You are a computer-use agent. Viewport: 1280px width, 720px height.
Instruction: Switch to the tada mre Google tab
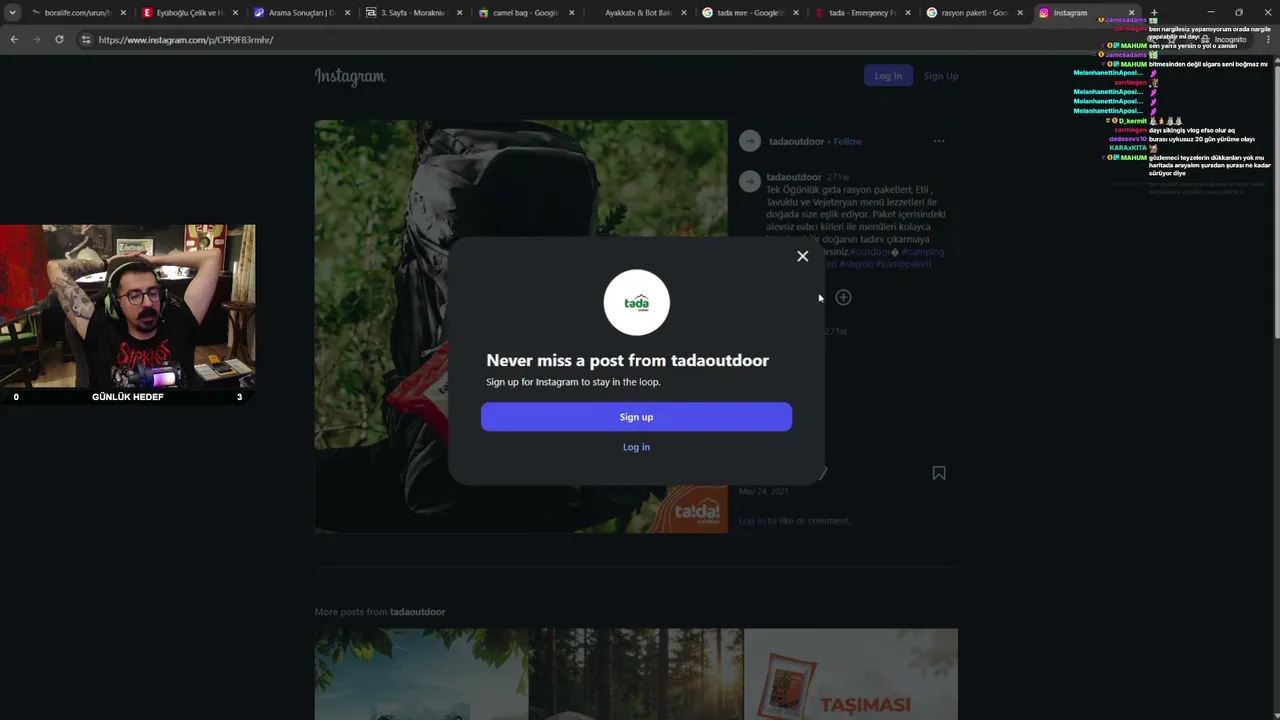pyautogui.click(x=749, y=13)
